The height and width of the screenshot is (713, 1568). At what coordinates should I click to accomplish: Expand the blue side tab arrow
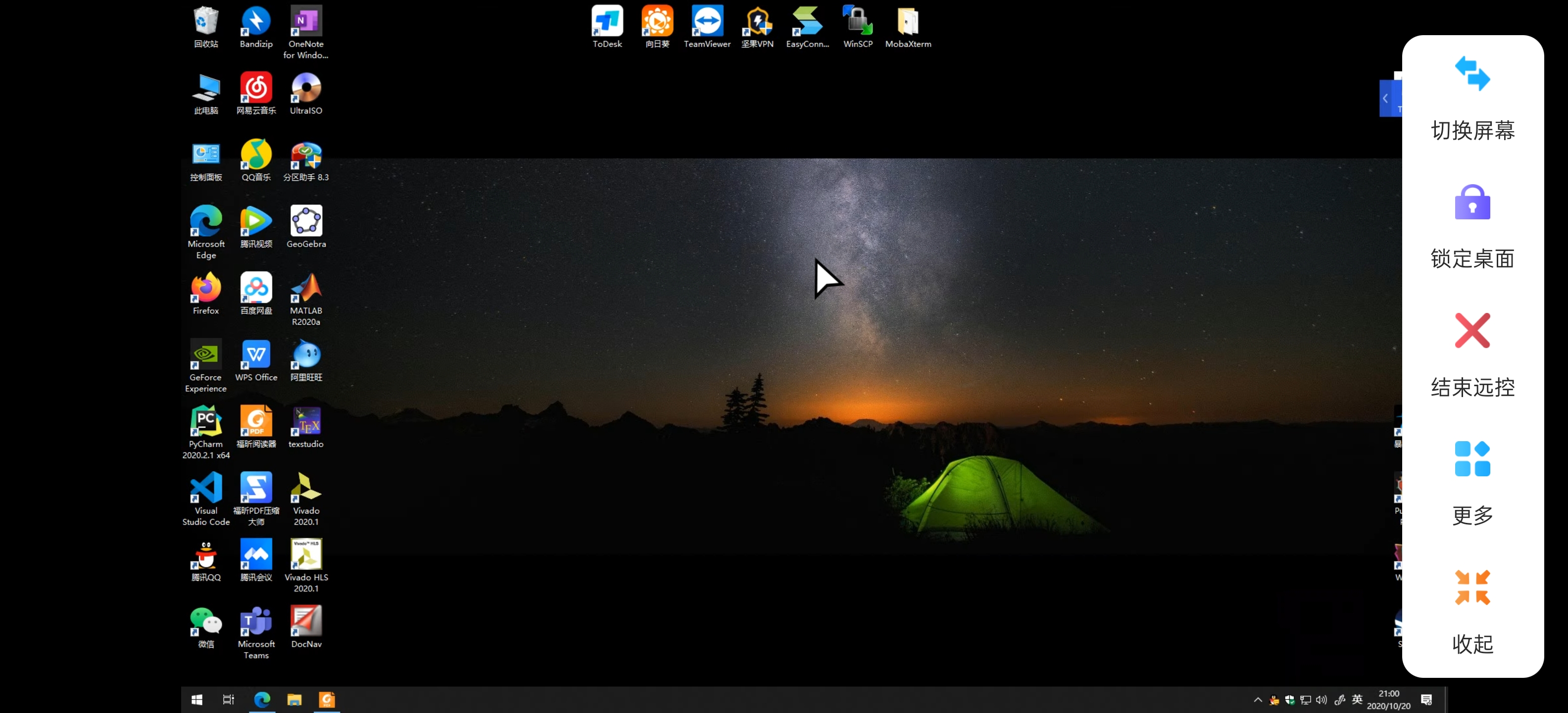[x=1385, y=98]
